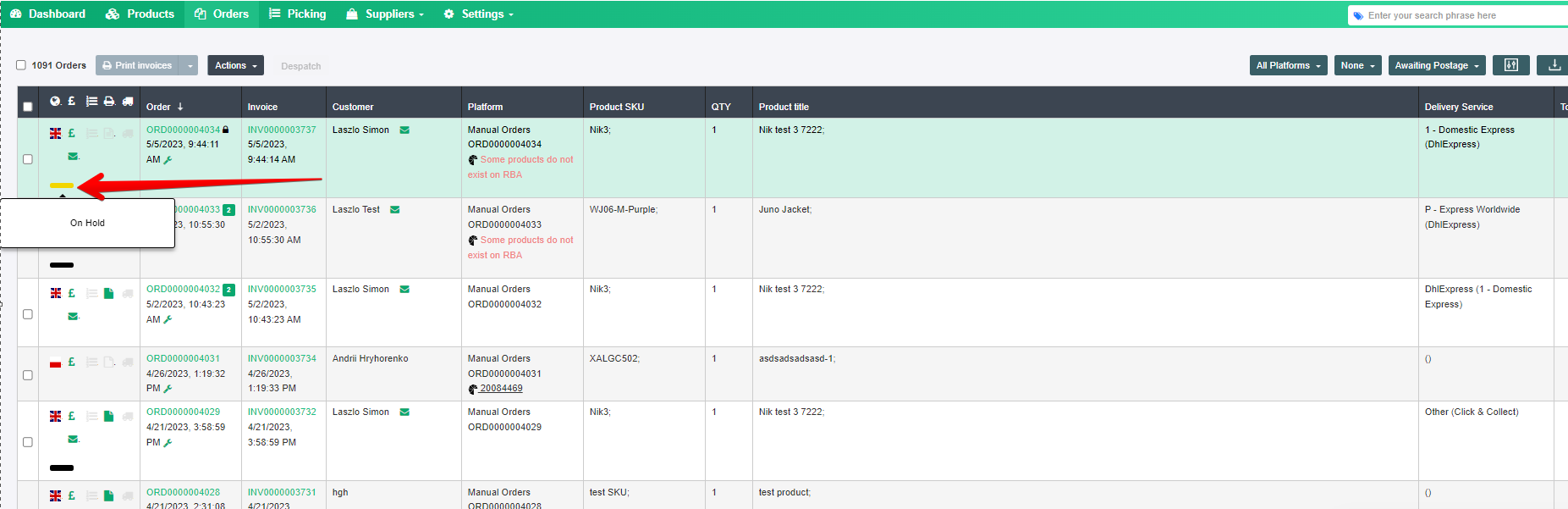Click the yellow On Hold status bar on ORD0000004034
1568x509 pixels.
coord(62,185)
